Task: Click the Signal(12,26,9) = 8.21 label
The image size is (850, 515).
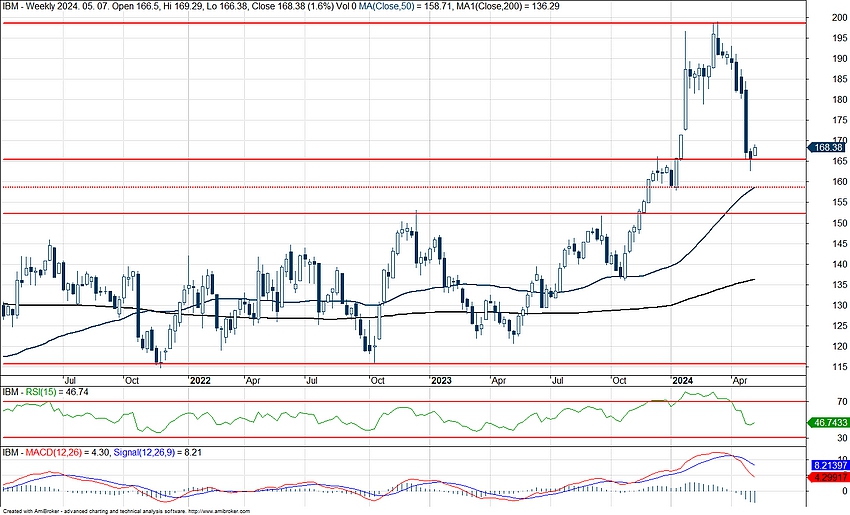Action: coord(157,452)
